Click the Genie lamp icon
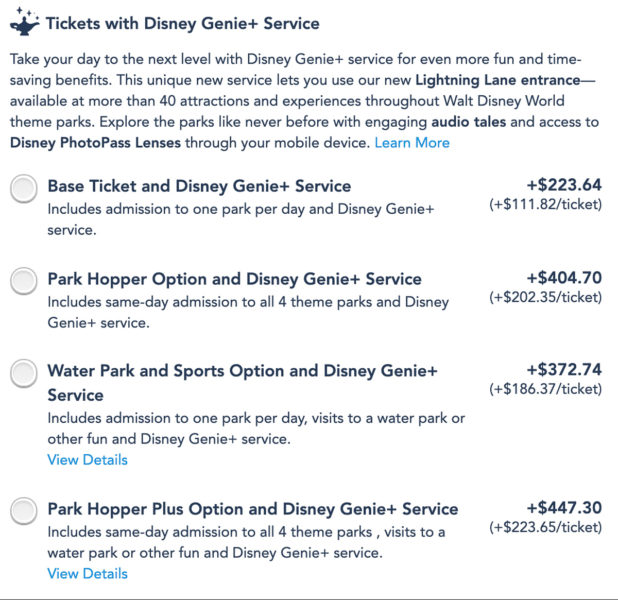The width and height of the screenshot is (618, 600). click(24, 22)
